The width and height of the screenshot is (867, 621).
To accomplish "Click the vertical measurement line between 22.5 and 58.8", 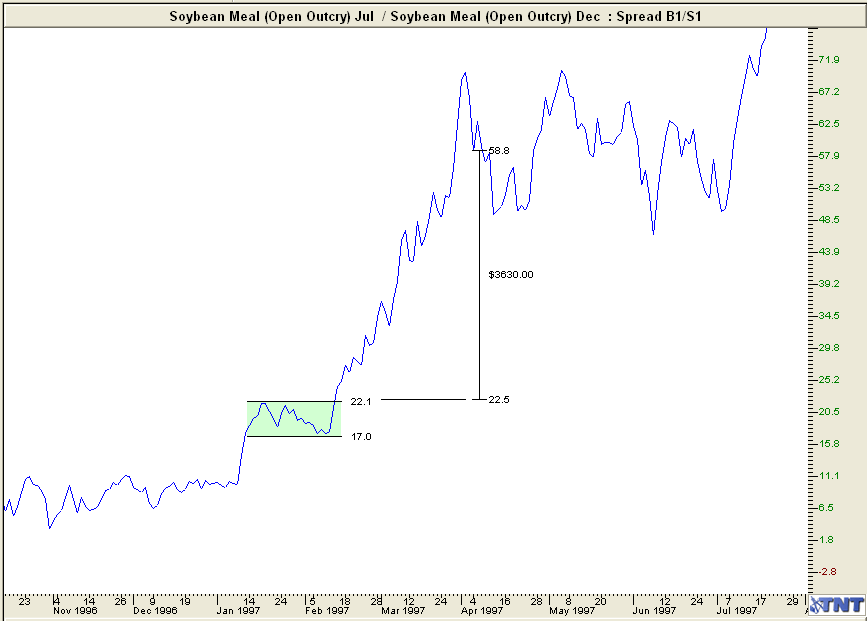I will (x=479, y=275).
